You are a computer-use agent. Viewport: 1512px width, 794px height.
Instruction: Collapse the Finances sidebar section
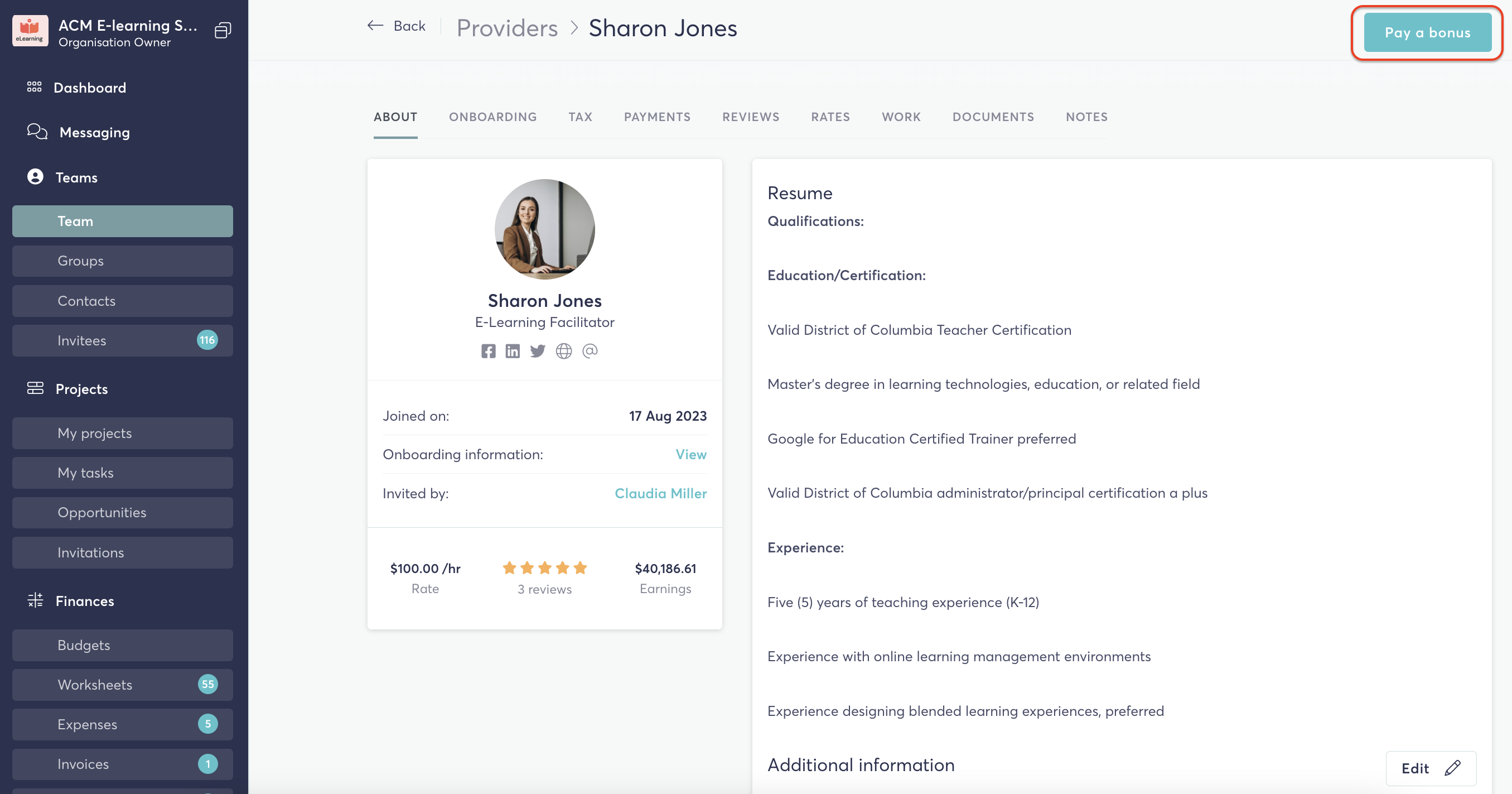[85, 601]
